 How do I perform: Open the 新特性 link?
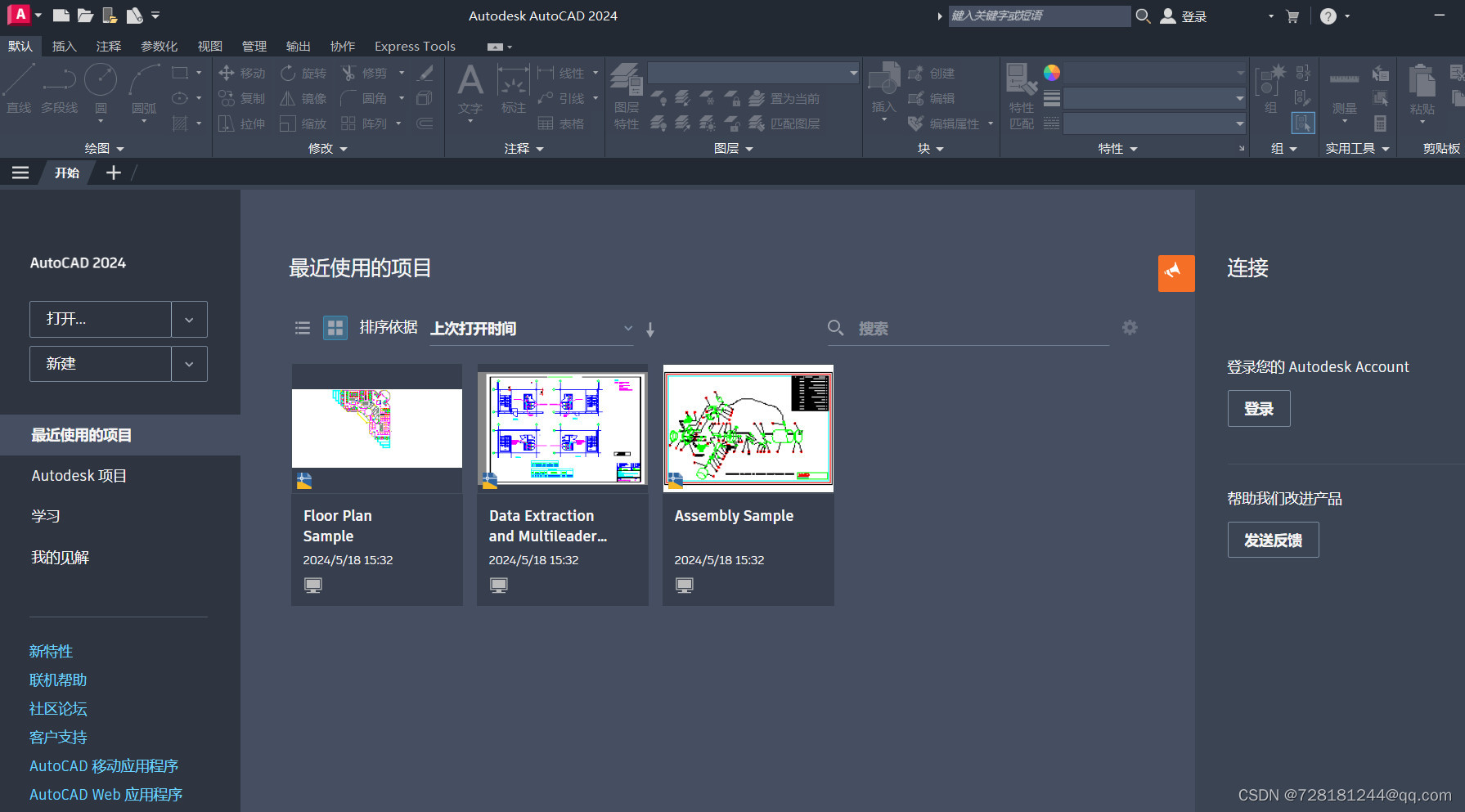click(51, 652)
